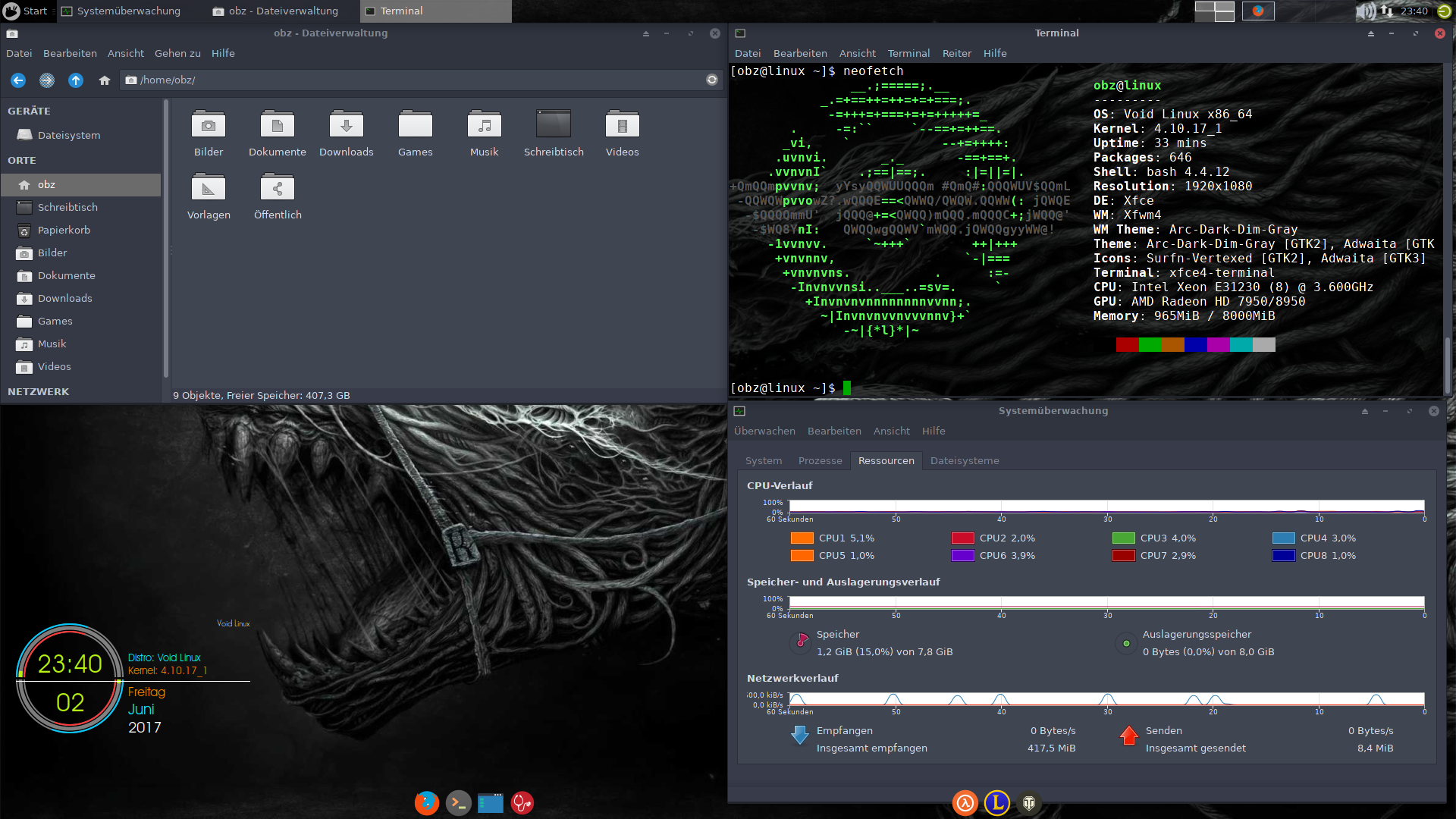1456x819 pixels.
Task: Open the Reiter menu in Terminal
Action: (x=956, y=53)
